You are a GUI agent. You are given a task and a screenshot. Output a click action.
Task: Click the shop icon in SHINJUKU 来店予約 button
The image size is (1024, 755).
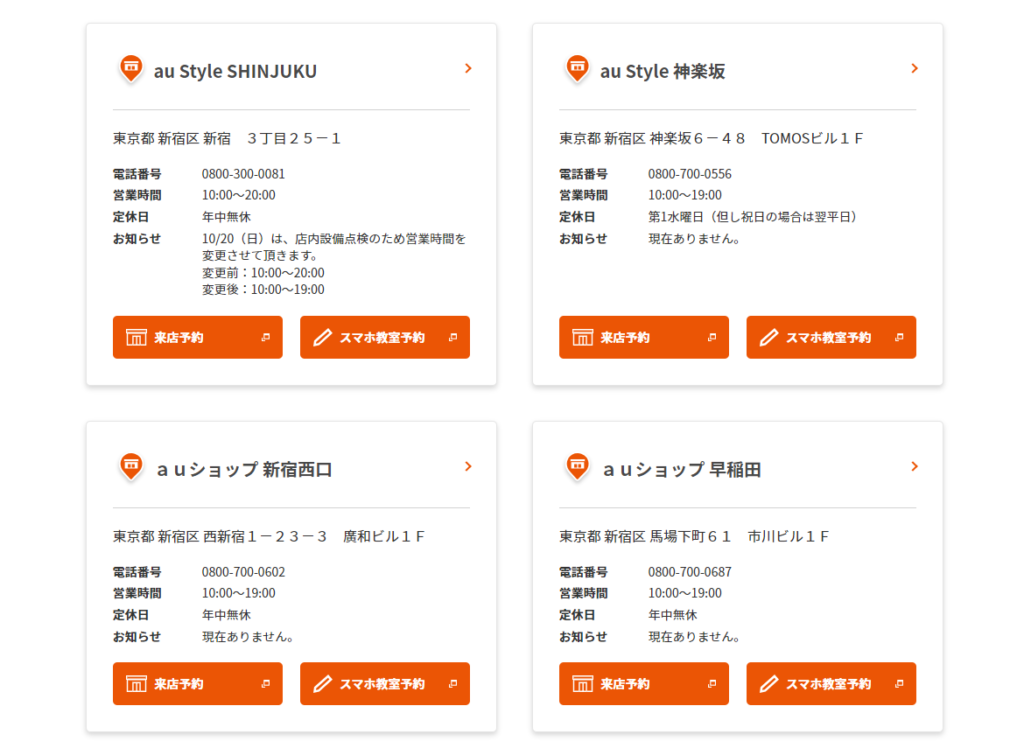click(136, 338)
